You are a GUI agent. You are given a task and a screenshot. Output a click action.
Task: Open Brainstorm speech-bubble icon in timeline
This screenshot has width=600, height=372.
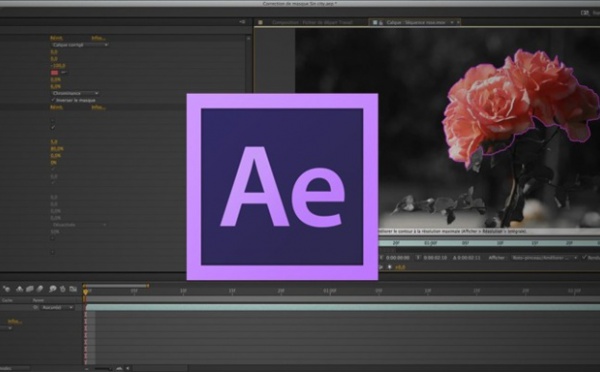coord(53,289)
